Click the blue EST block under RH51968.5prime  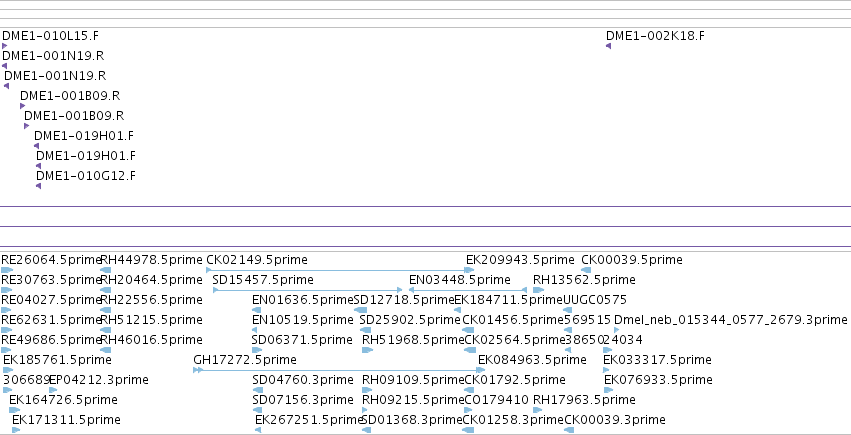(x=367, y=350)
